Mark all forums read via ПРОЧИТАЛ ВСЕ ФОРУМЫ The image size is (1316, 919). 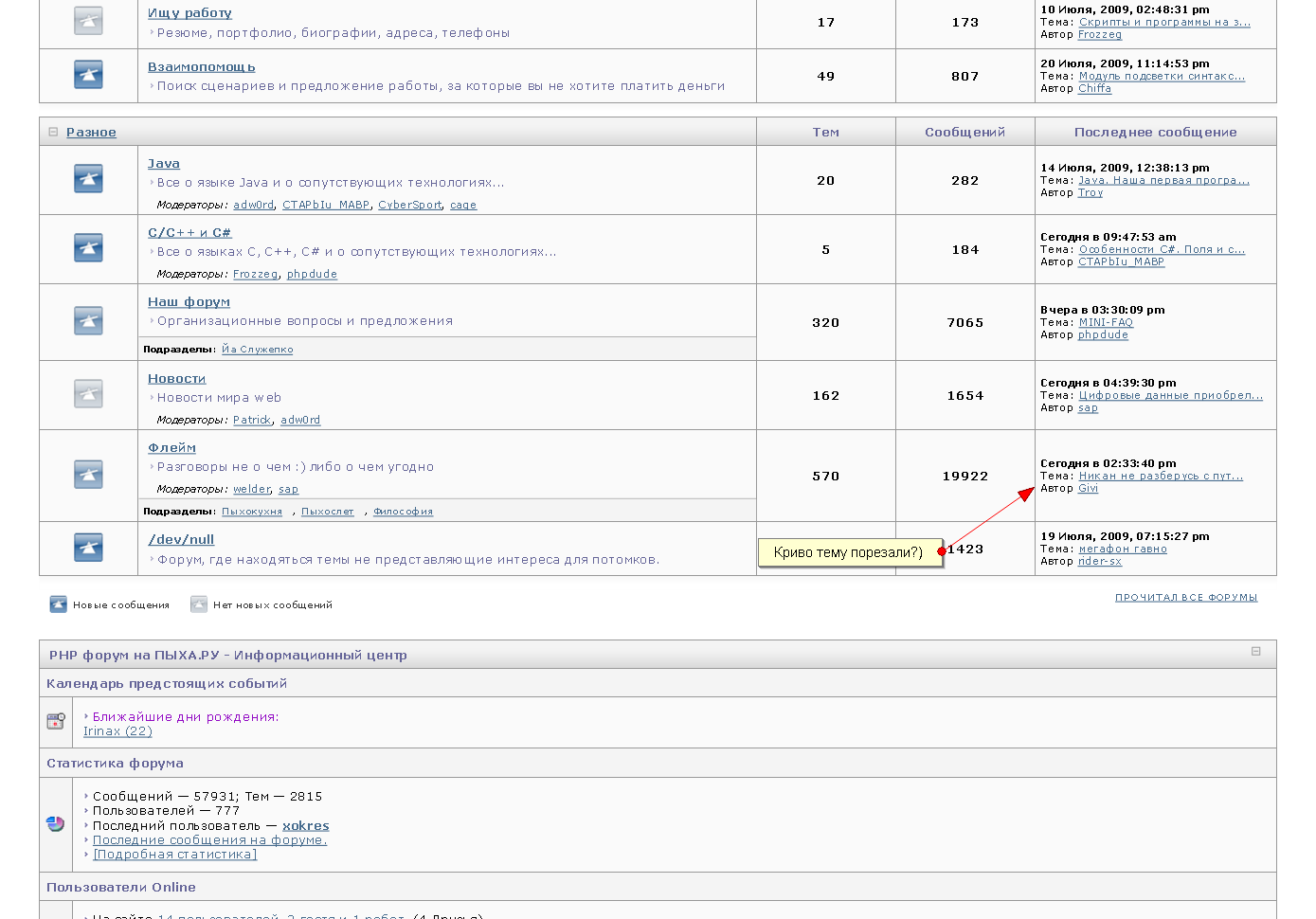point(1185,598)
